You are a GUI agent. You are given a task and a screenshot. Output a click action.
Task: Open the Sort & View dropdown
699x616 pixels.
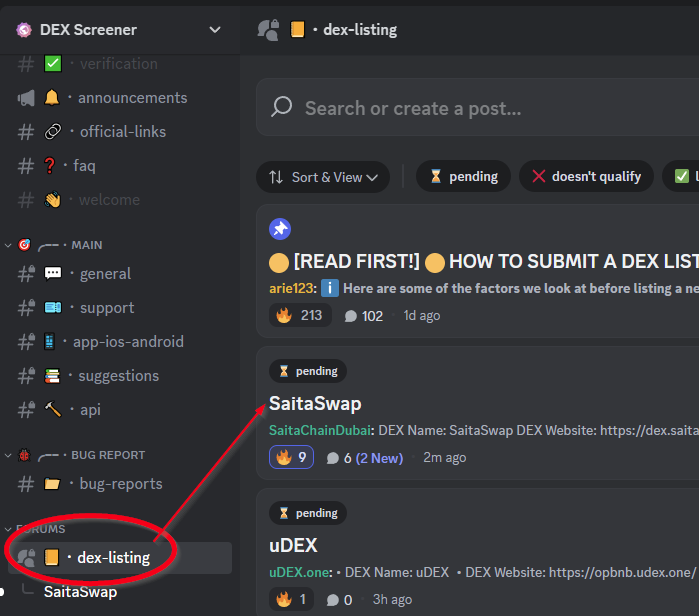click(x=323, y=177)
